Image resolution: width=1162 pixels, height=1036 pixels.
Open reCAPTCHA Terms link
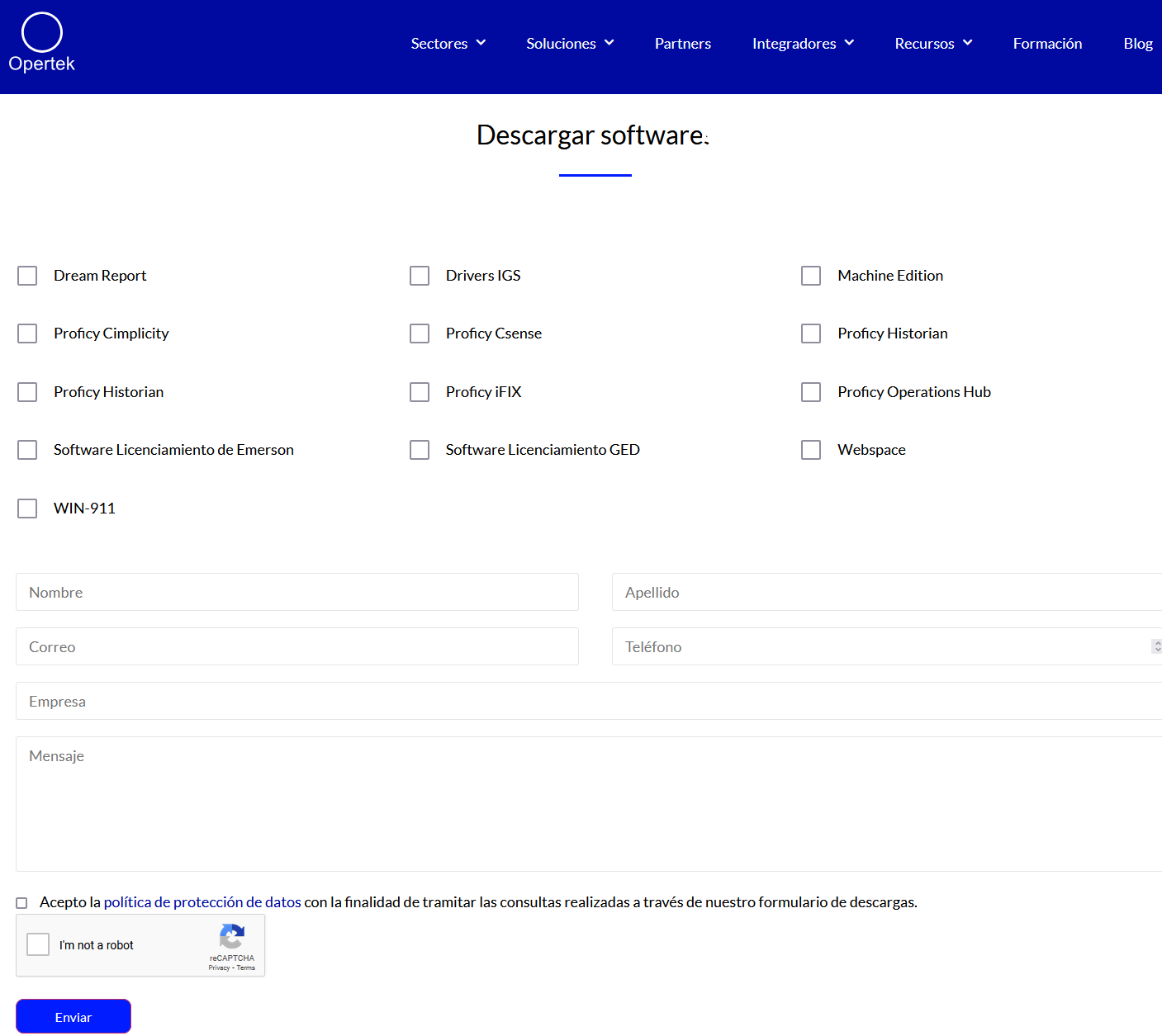[x=246, y=967]
